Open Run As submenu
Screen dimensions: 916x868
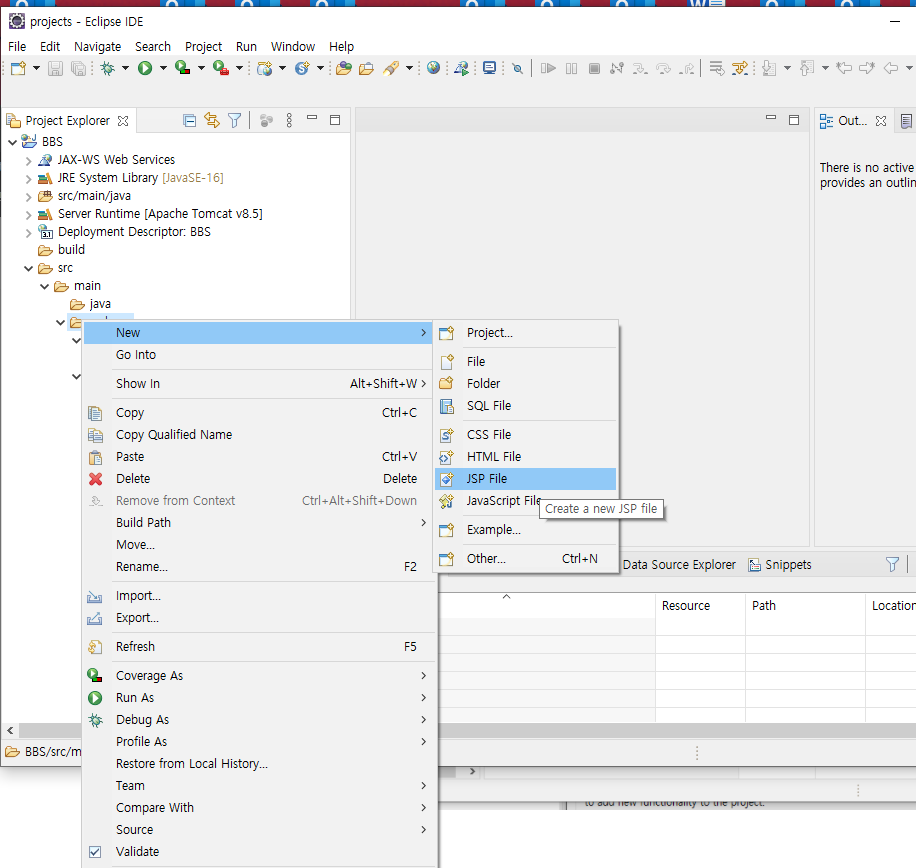click(x=259, y=698)
